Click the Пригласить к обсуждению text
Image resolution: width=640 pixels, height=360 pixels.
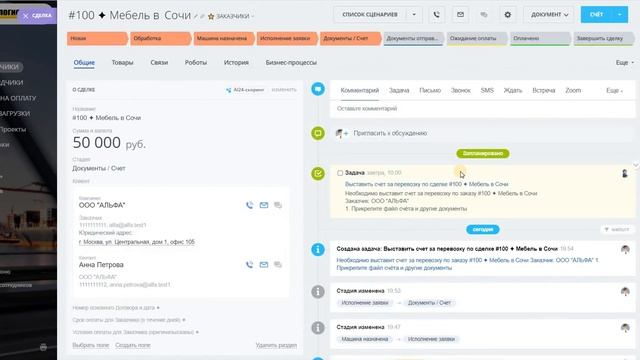[390, 133]
